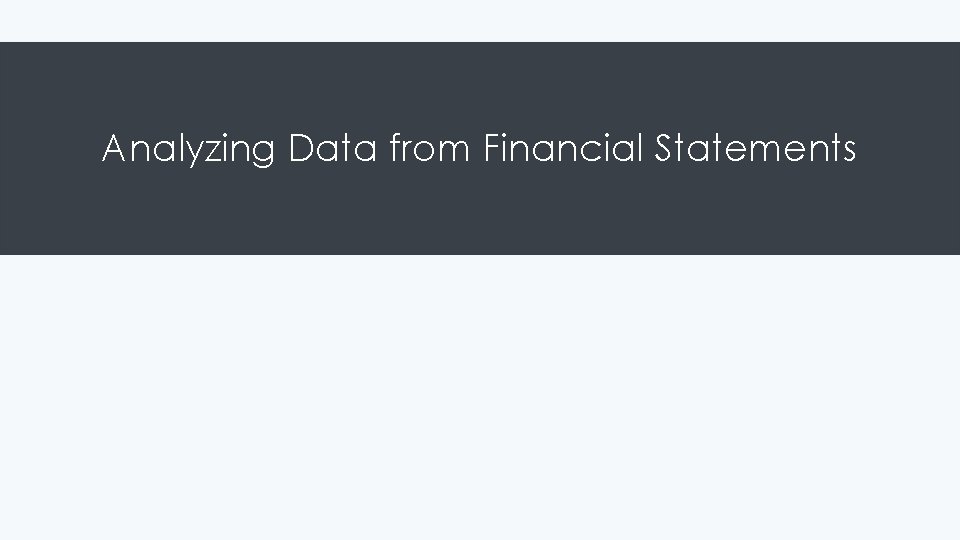Click bottom-right of the blank slide area
Viewport: 960px width, 540px height.
point(920,510)
